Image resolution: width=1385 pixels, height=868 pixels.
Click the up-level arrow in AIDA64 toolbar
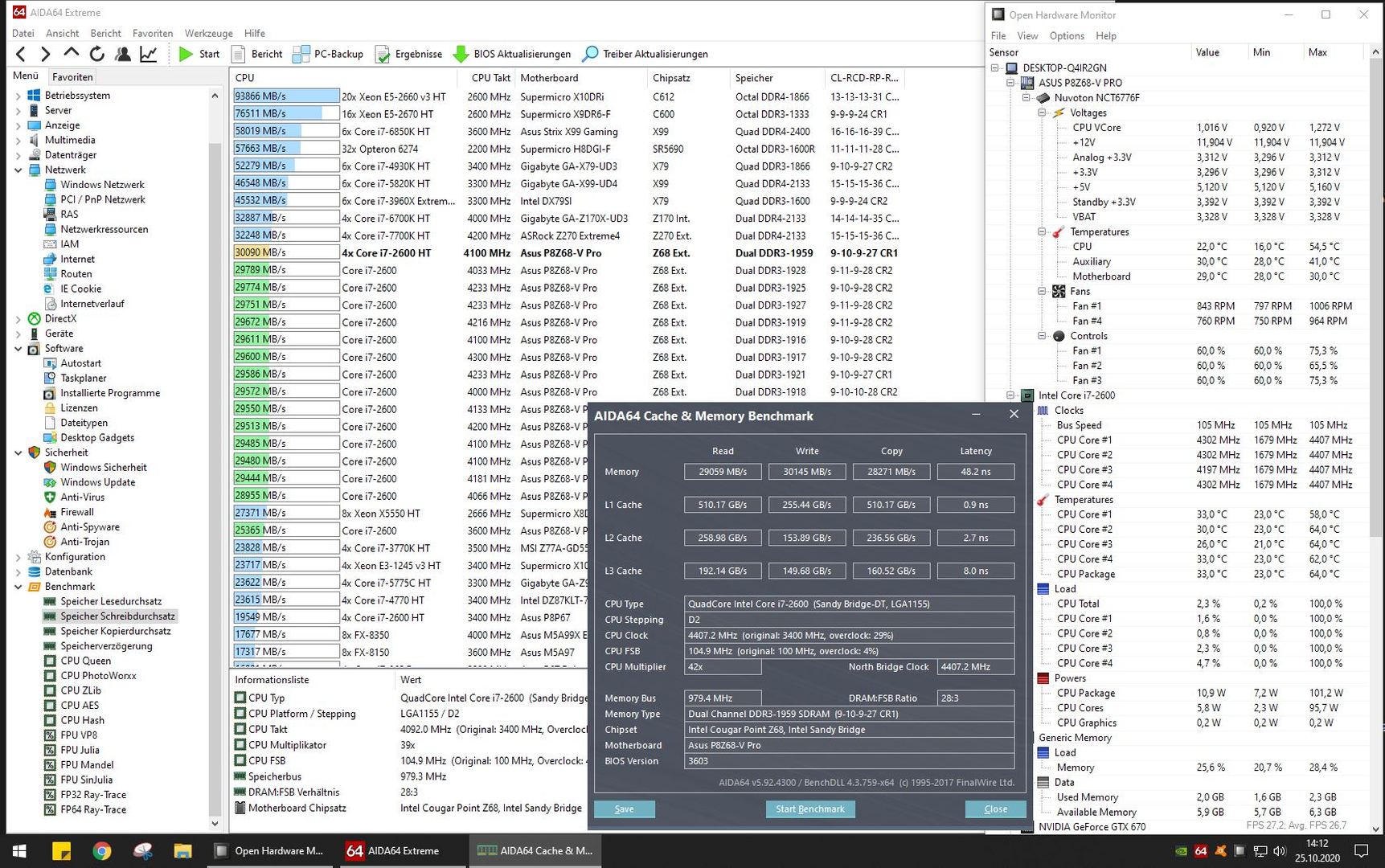72,54
